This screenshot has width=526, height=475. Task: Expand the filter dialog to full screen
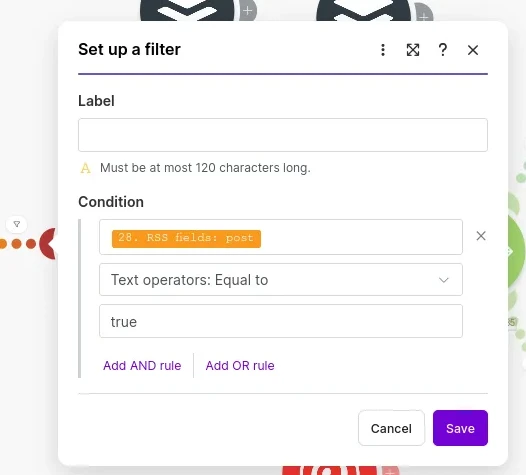413,50
